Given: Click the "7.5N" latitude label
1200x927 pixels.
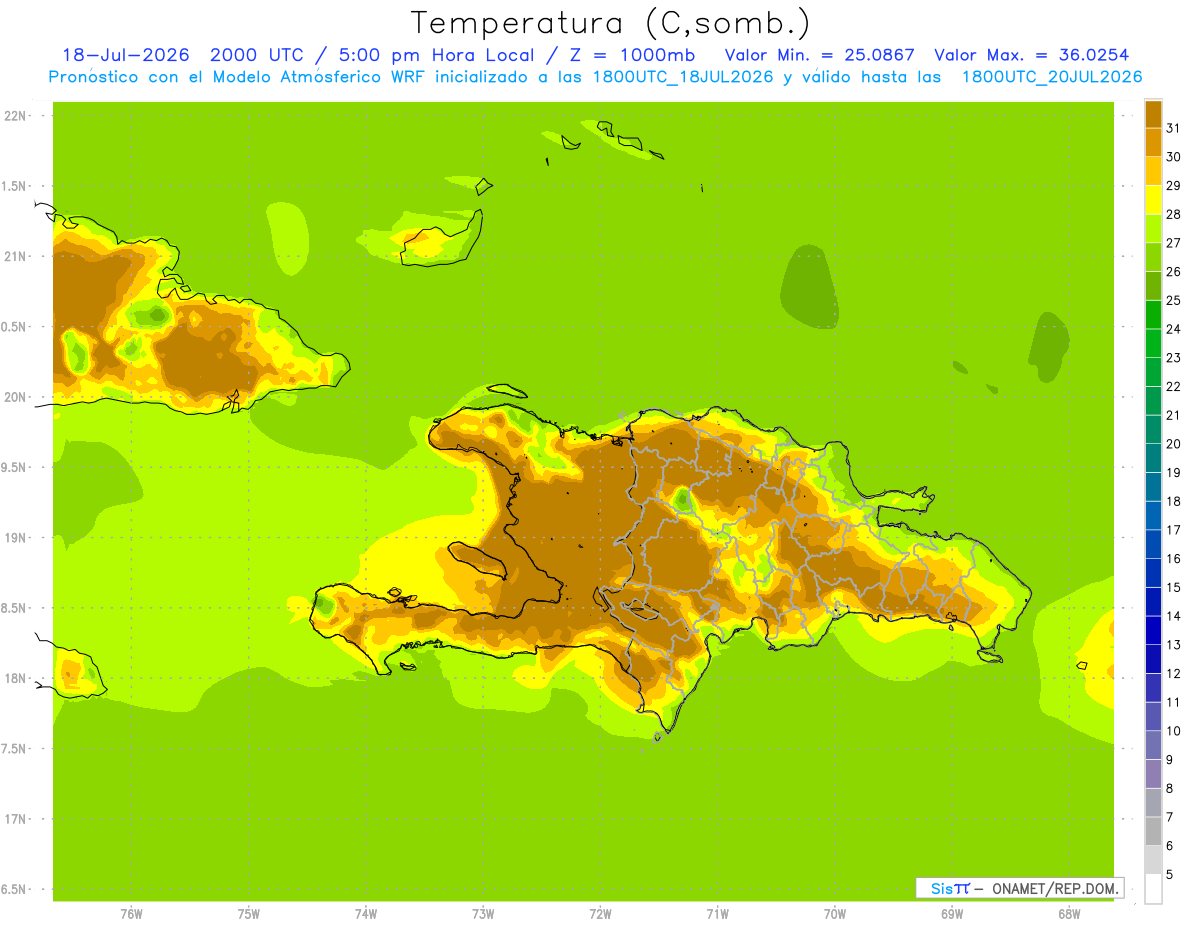Looking at the screenshot, I should (13, 749).
